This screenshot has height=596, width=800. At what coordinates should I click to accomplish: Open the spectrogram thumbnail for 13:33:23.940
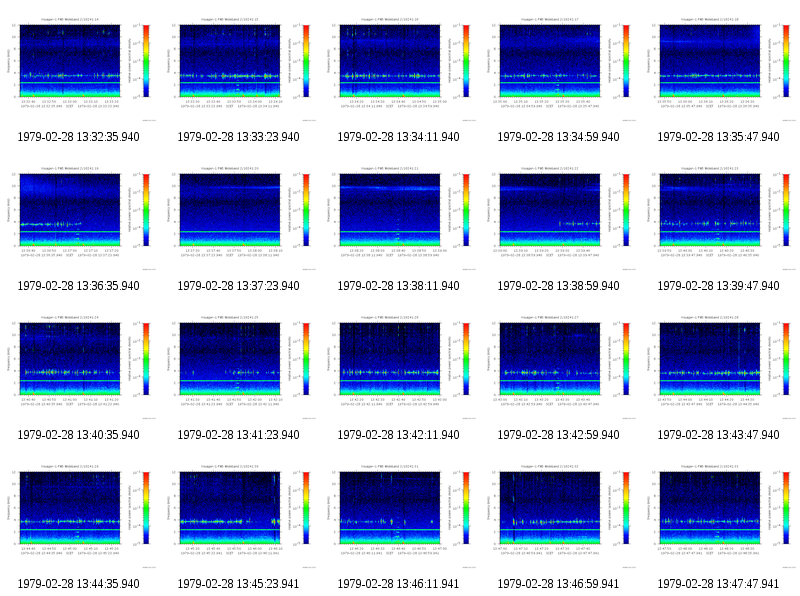238,69
